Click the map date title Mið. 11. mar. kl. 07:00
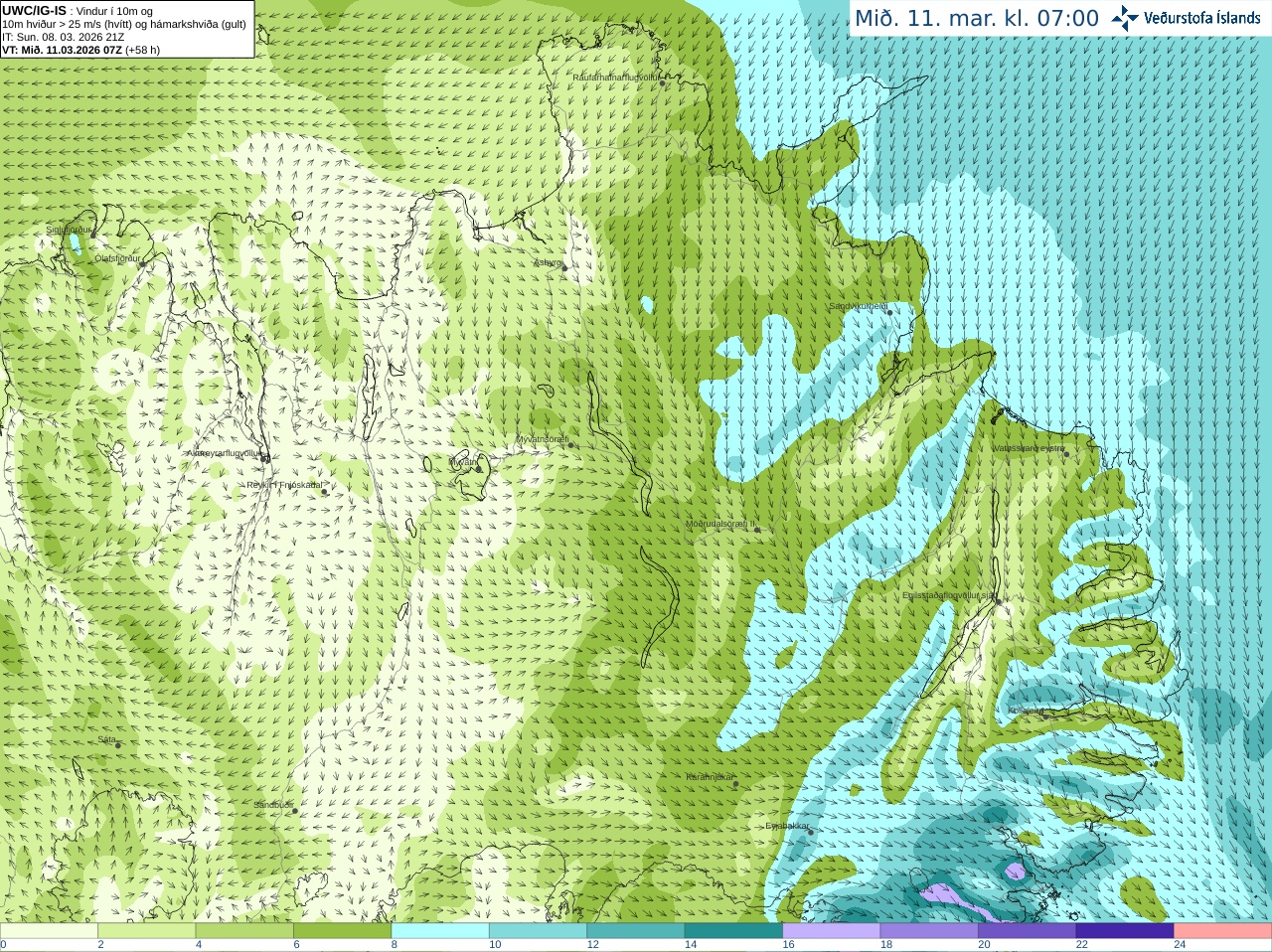This screenshot has width=1272, height=952. (977, 18)
